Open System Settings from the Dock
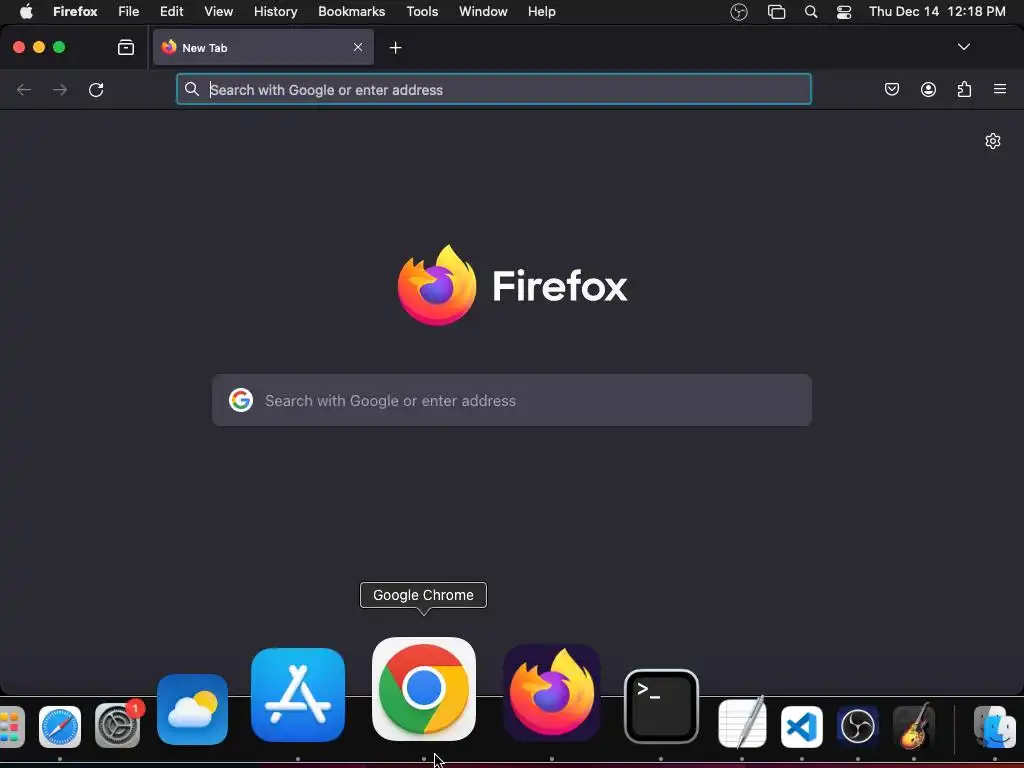 [118, 725]
